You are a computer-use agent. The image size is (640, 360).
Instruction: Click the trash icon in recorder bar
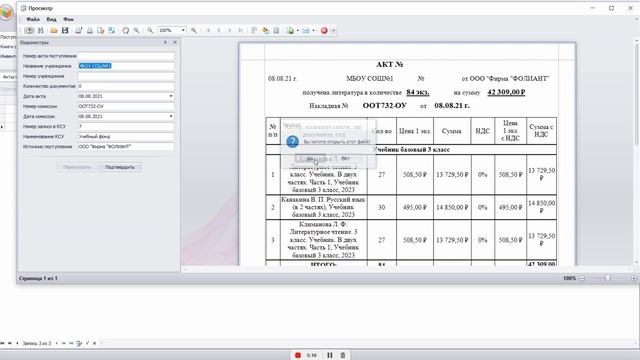[343, 355]
